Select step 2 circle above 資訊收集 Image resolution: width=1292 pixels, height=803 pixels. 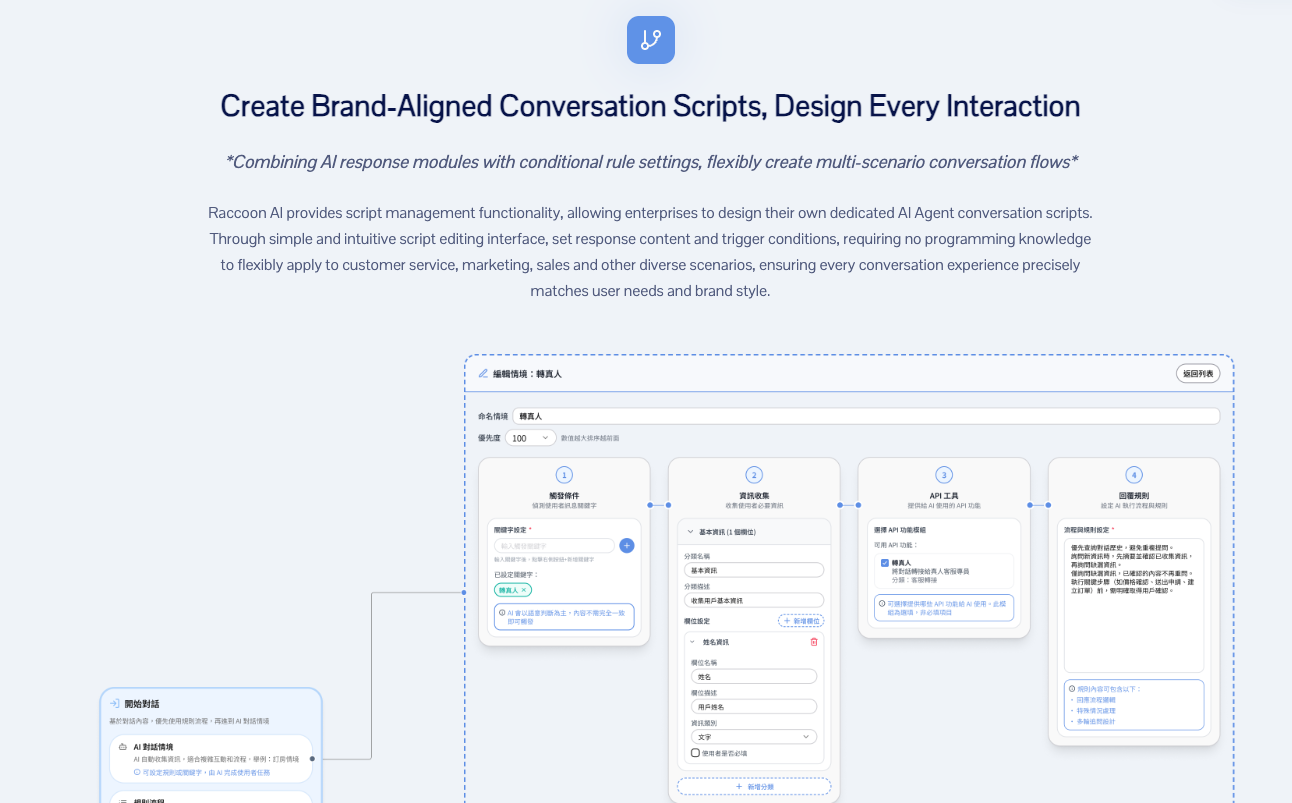[754, 475]
